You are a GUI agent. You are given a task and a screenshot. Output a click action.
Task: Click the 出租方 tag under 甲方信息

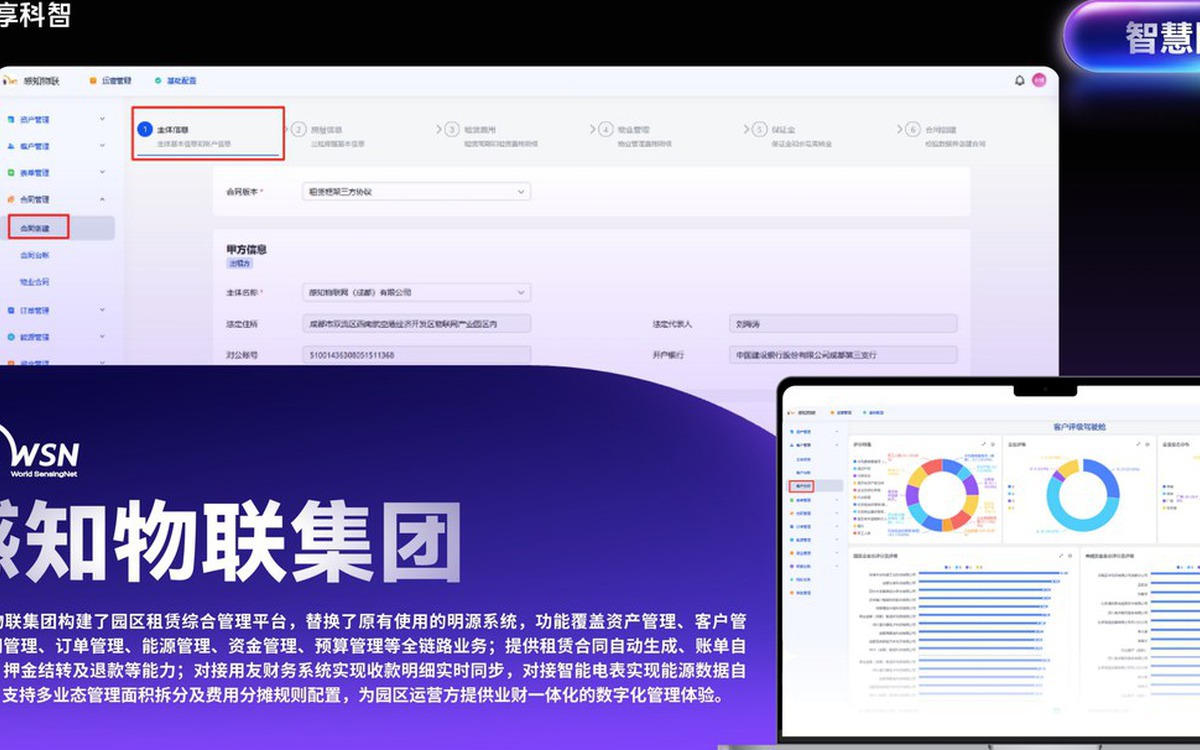[x=239, y=264]
